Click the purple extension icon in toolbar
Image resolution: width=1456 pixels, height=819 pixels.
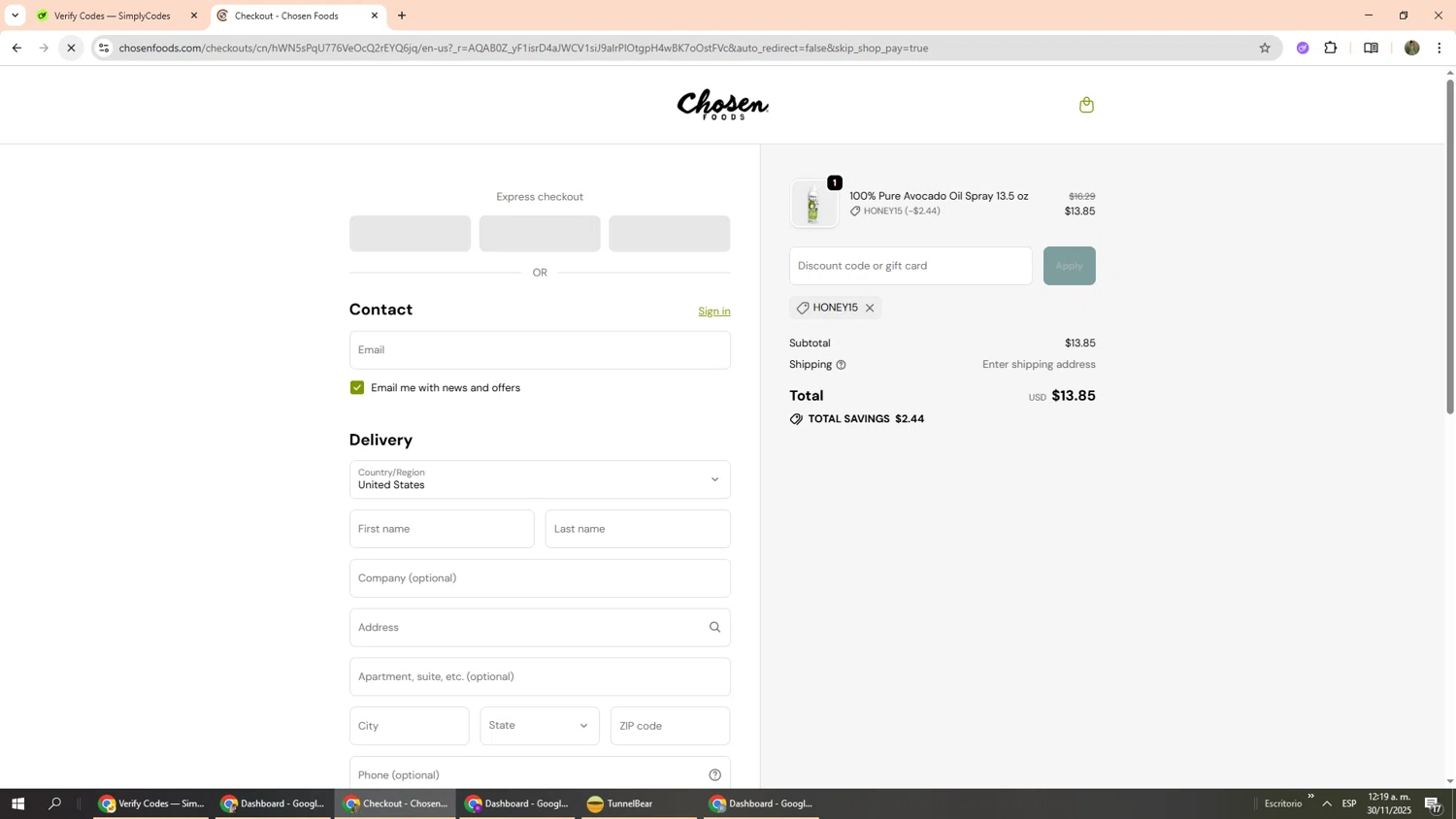(x=1303, y=48)
